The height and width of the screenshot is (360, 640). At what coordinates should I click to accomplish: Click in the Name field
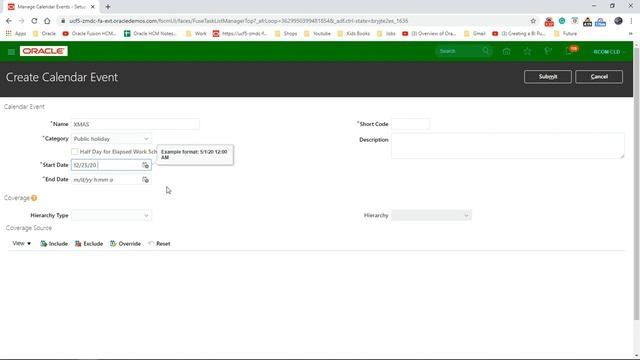coord(135,124)
